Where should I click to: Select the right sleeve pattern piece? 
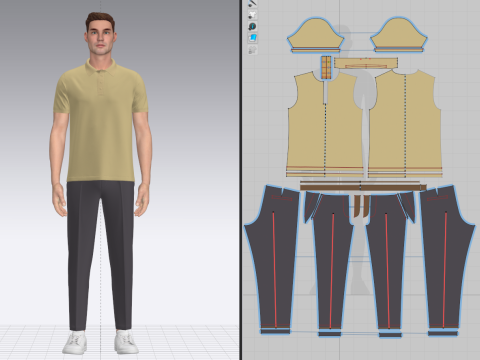pyautogui.click(x=399, y=33)
